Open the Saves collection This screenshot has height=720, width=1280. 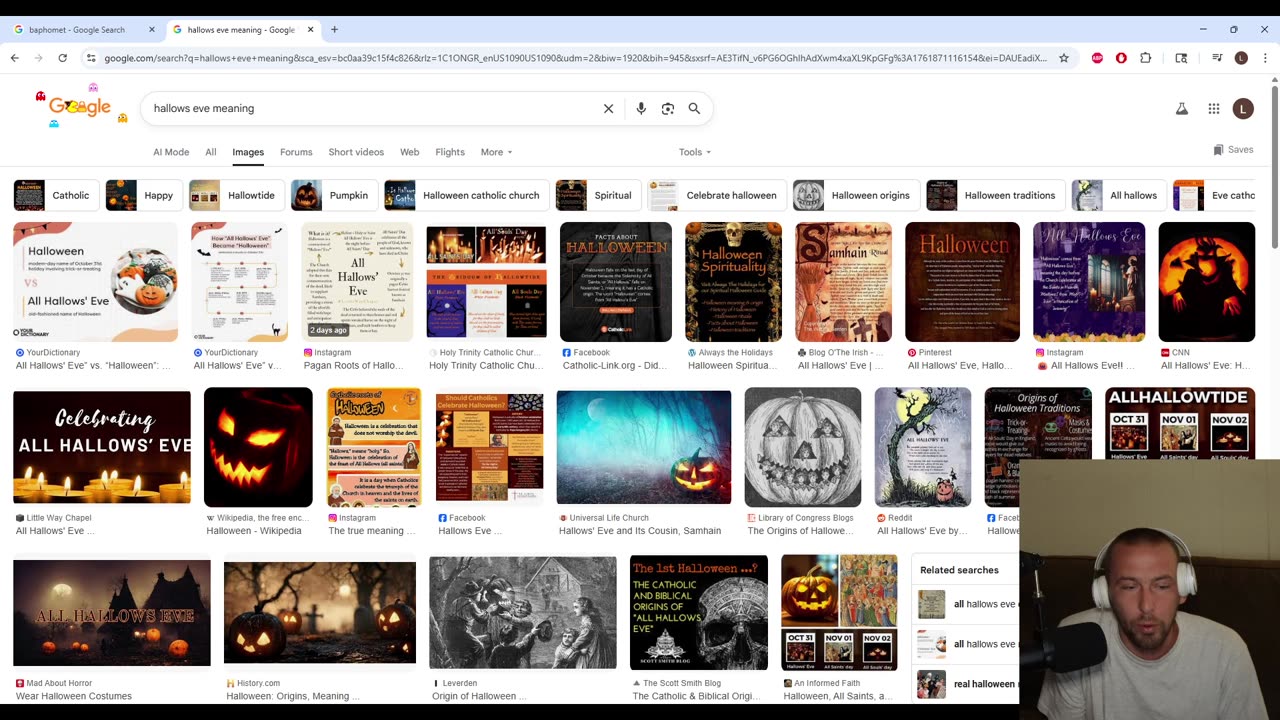click(1232, 150)
